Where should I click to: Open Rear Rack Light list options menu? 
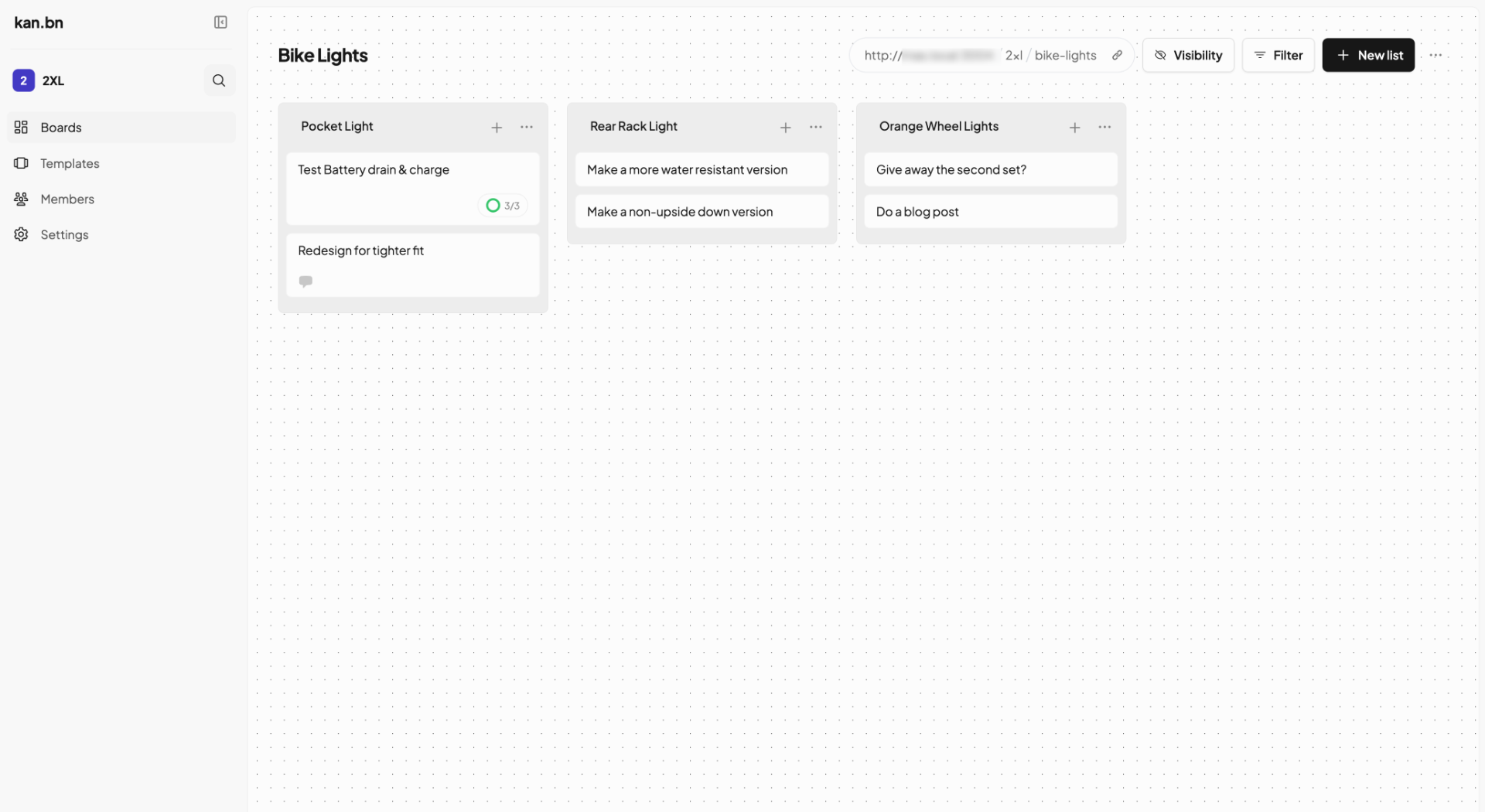click(816, 127)
